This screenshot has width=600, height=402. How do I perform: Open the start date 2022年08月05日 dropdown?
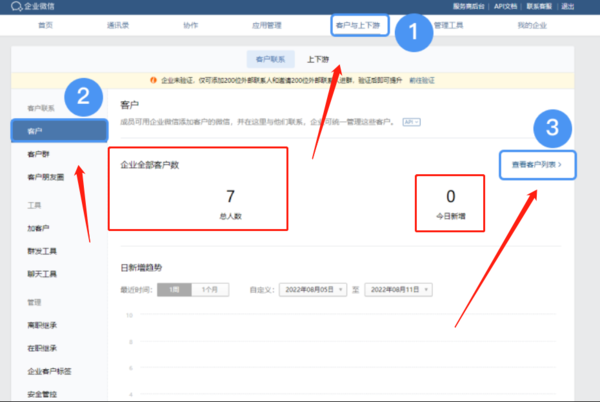tap(315, 289)
